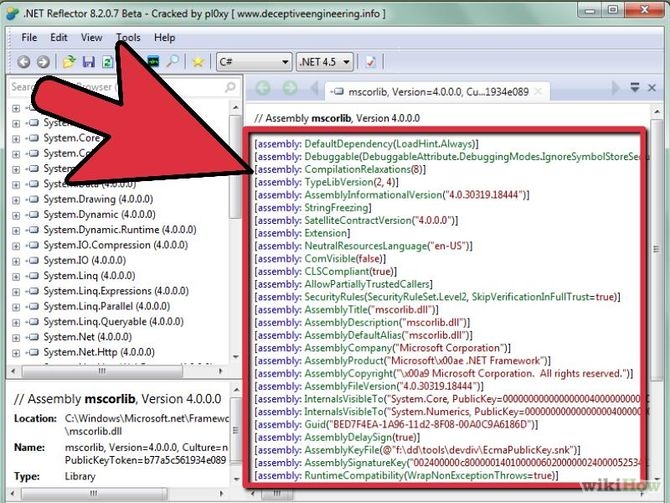The image size is (670, 503).
Task: Click the checklist icon after .NET 4.5
Action: click(x=370, y=62)
